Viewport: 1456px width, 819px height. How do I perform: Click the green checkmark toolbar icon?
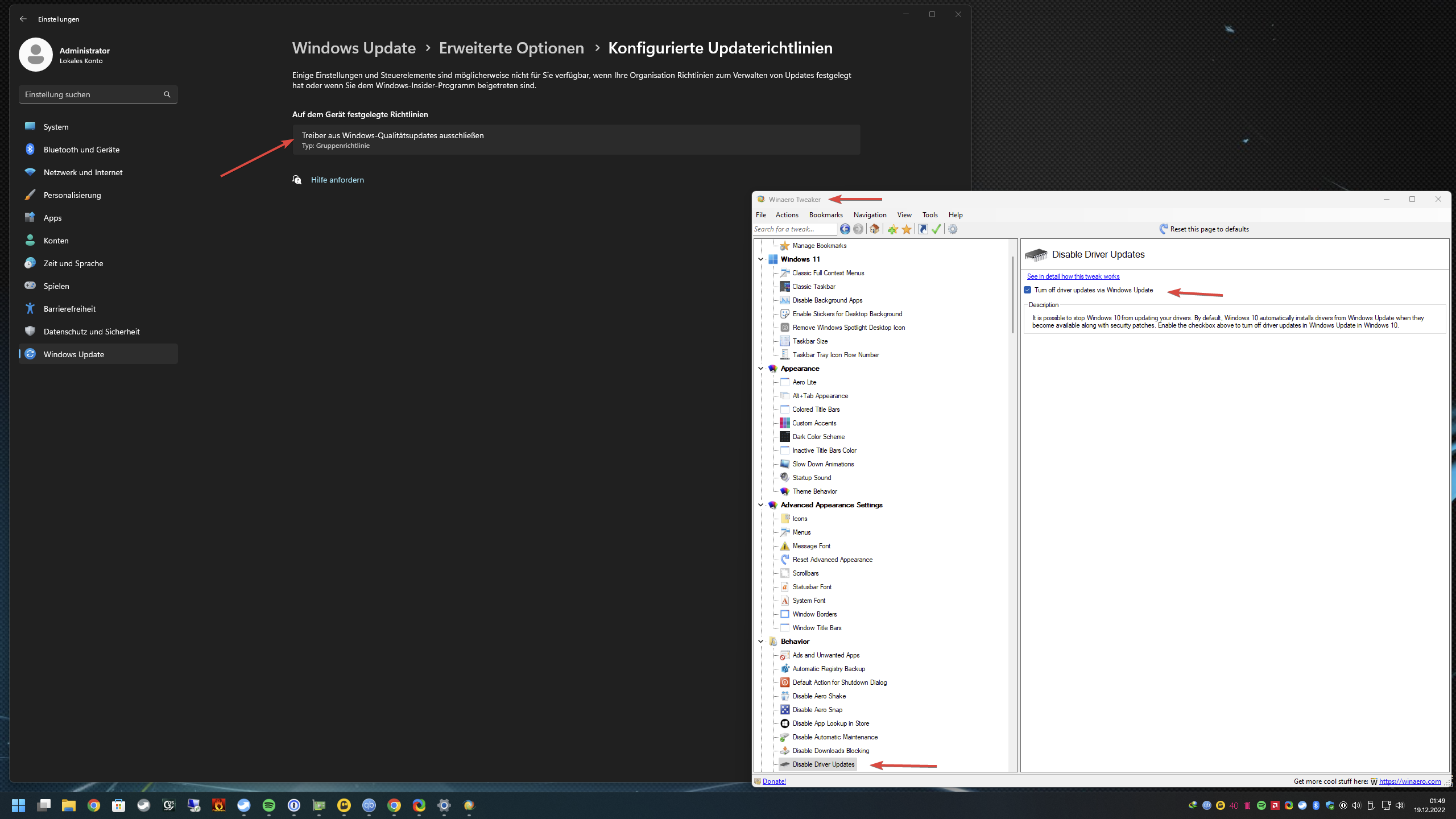[936, 229]
